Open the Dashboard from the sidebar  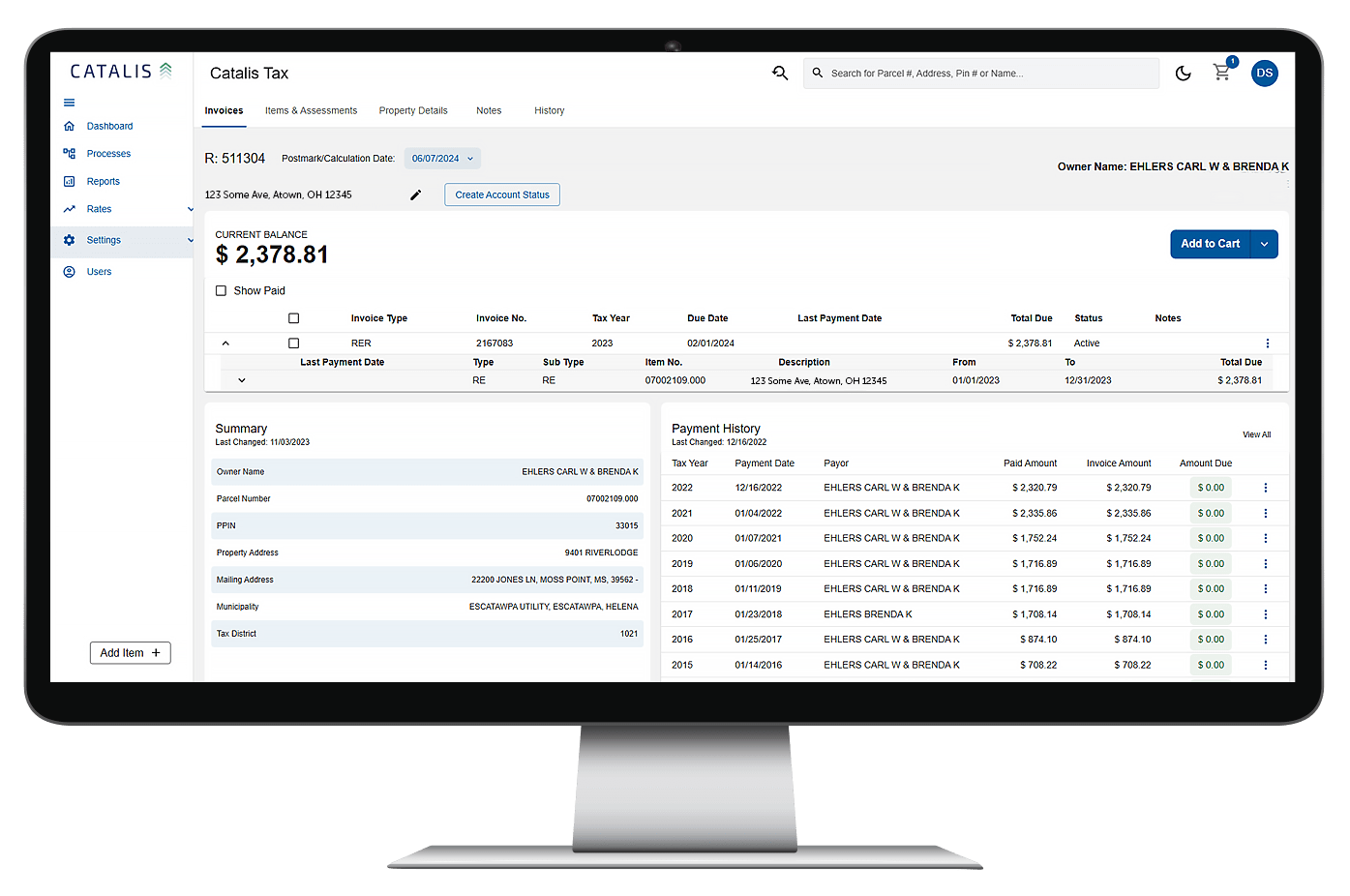pyautogui.click(x=108, y=126)
